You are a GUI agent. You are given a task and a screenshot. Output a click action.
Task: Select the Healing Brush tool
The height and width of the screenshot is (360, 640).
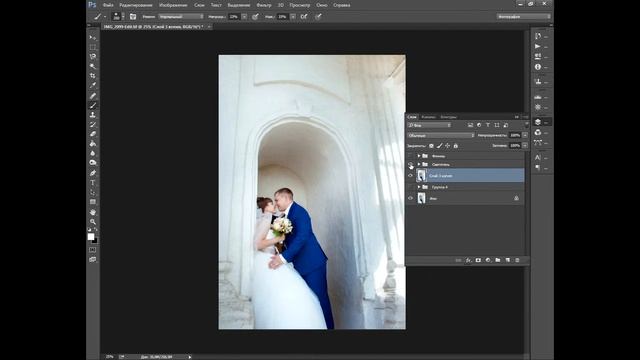pyautogui.click(x=93, y=96)
